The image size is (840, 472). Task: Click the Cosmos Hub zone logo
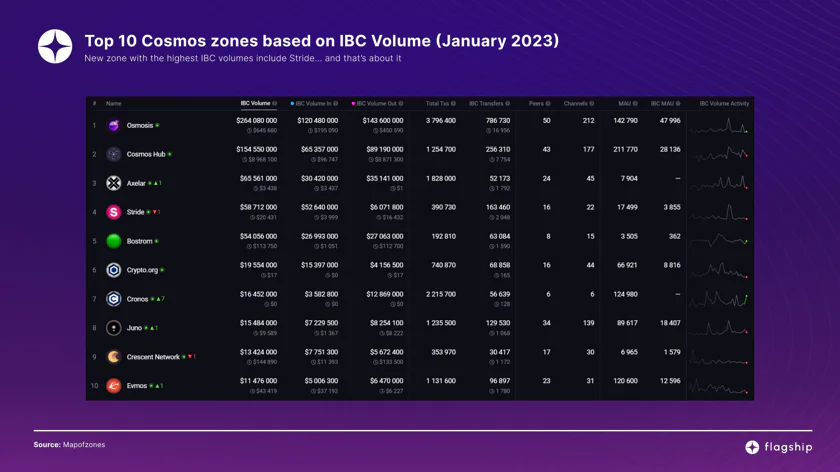(x=114, y=154)
